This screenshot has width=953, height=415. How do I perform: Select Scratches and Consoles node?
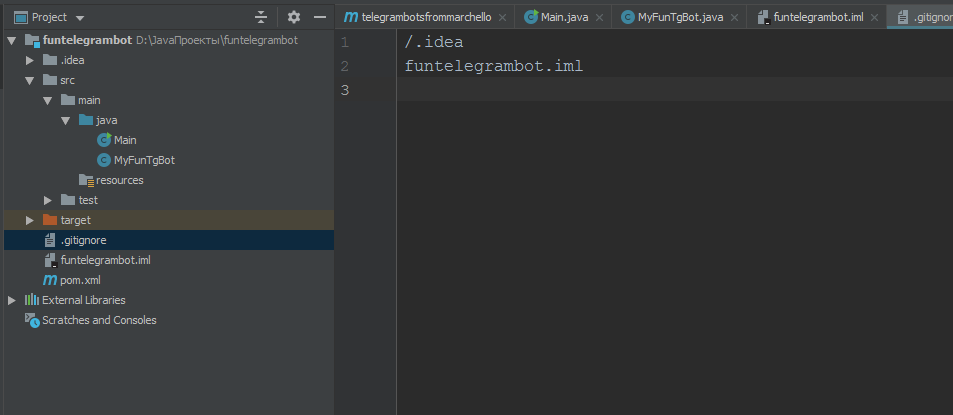(x=99, y=320)
